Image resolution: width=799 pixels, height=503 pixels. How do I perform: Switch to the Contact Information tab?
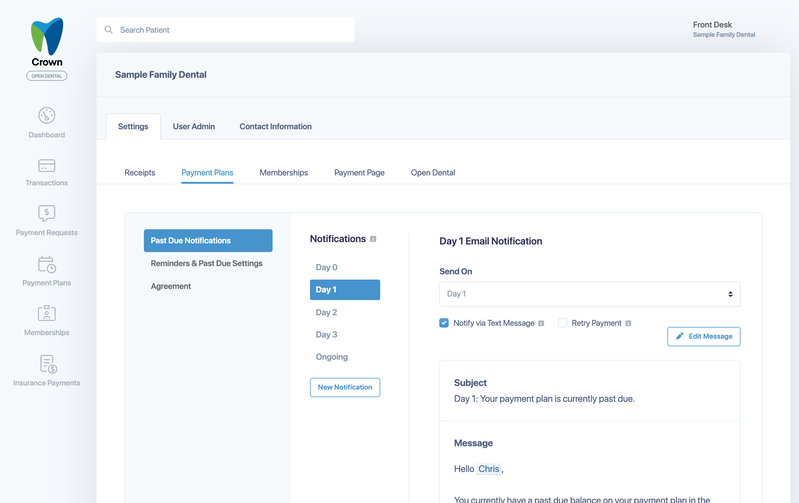276,126
